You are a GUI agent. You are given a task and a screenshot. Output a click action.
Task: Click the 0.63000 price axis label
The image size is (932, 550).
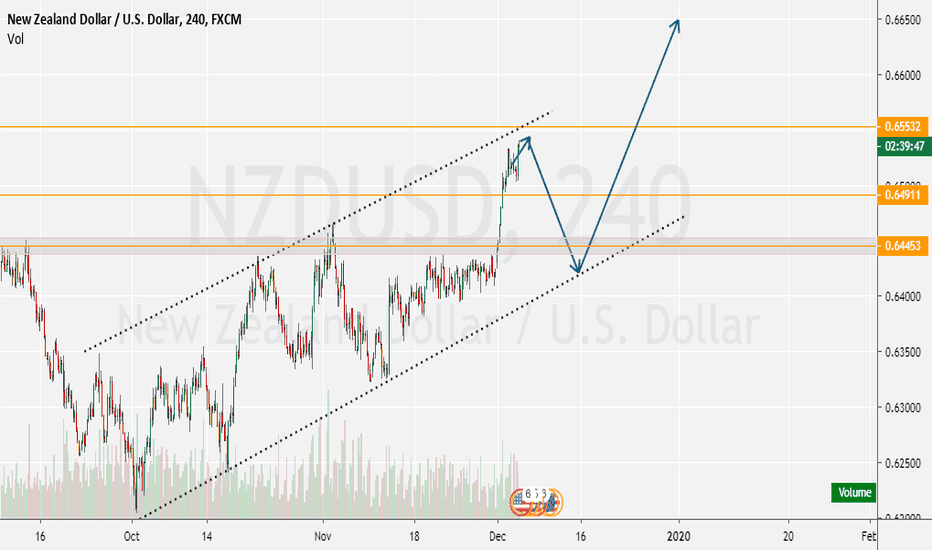[x=901, y=408]
